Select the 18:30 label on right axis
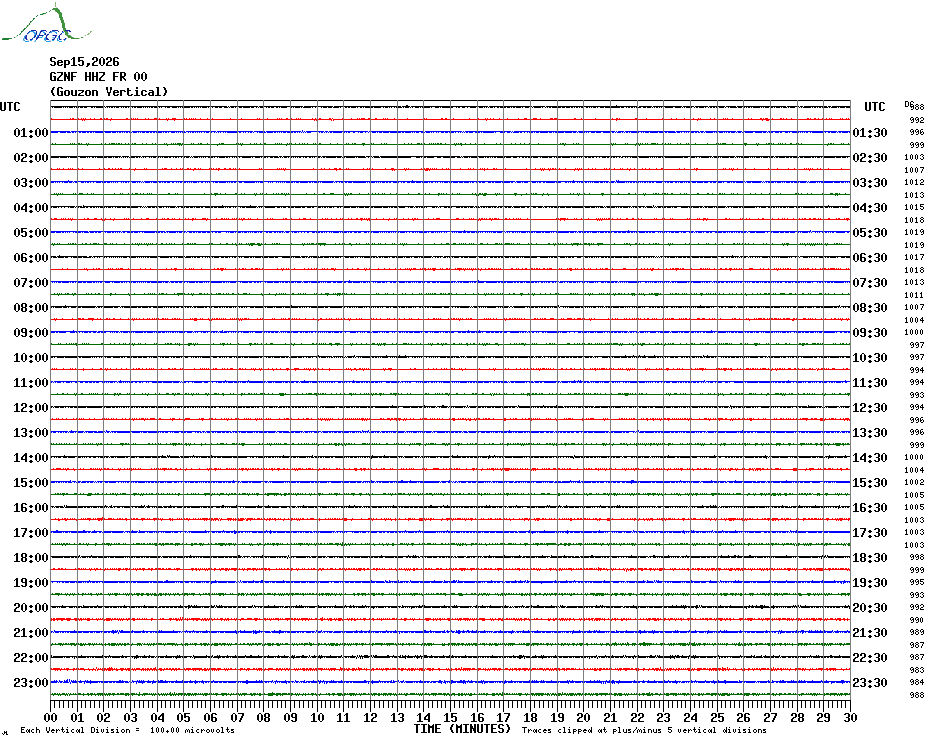Image resolution: width=930 pixels, height=744 pixels. (870, 558)
